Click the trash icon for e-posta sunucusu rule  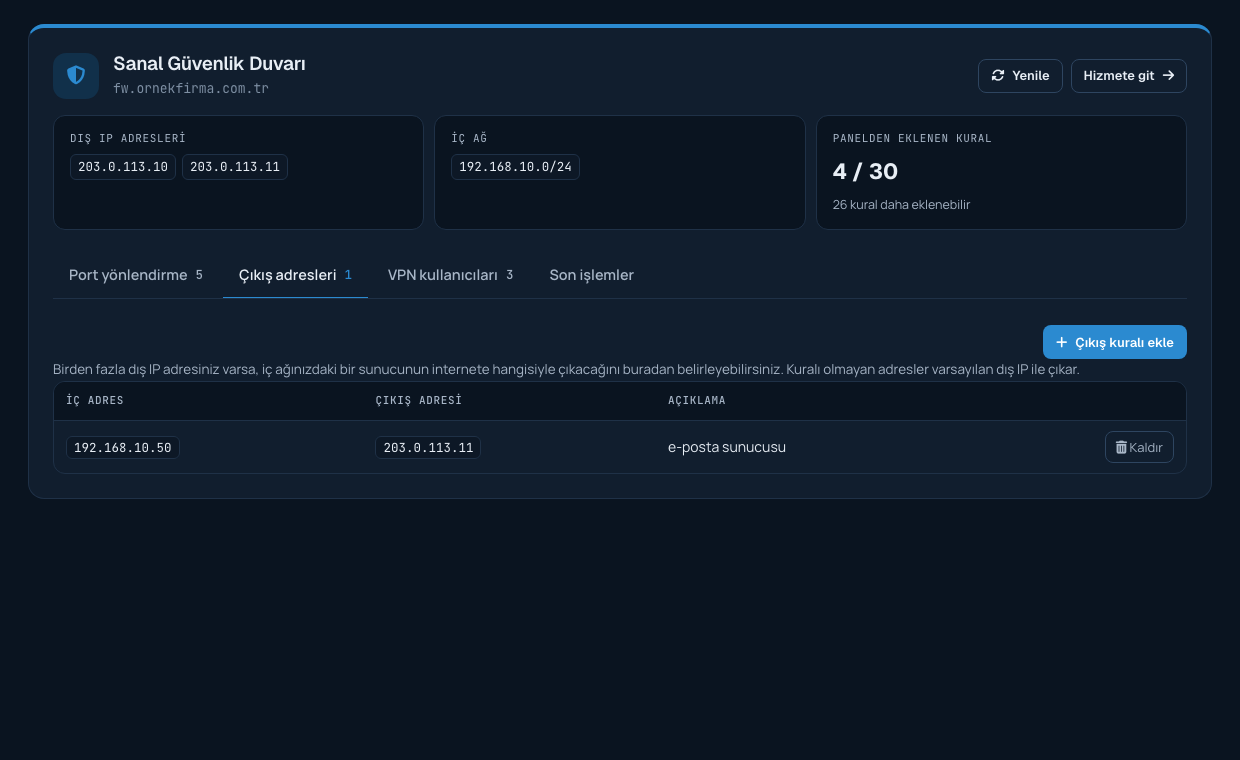(1121, 447)
